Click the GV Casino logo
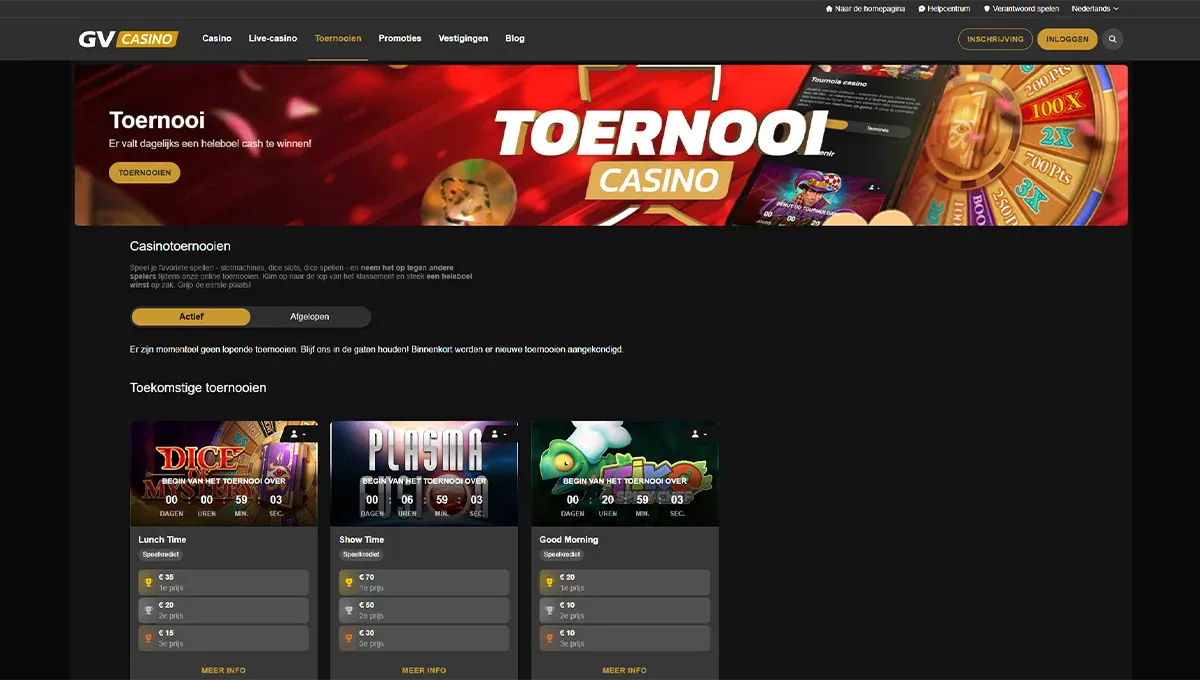Viewport: 1200px width, 680px height. 128,39
